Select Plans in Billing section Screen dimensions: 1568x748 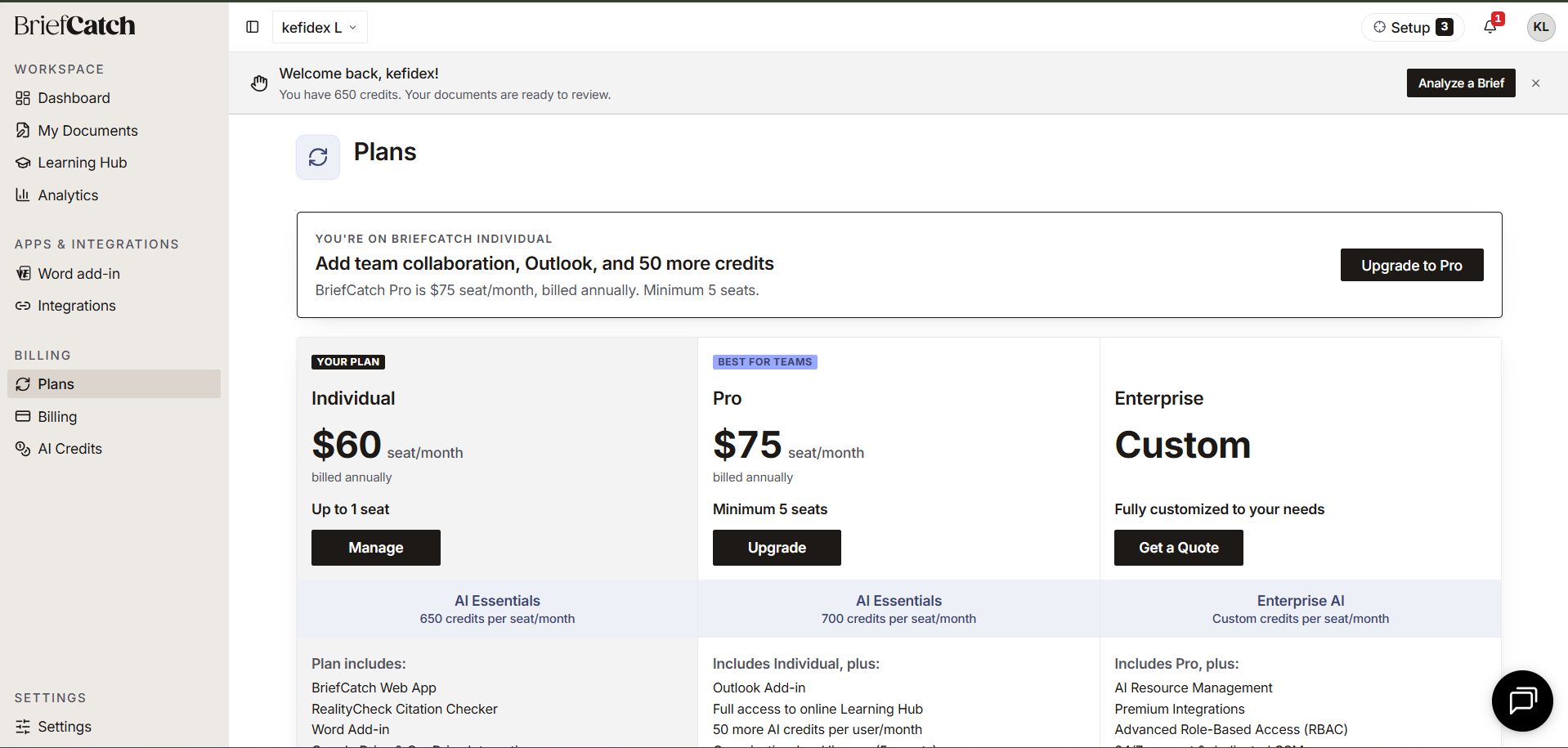pyautogui.click(x=114, y=384)
